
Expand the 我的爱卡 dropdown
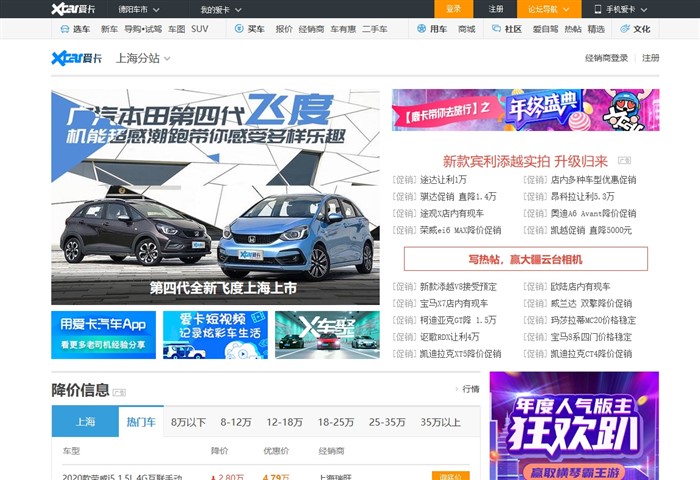pos(221,9)
